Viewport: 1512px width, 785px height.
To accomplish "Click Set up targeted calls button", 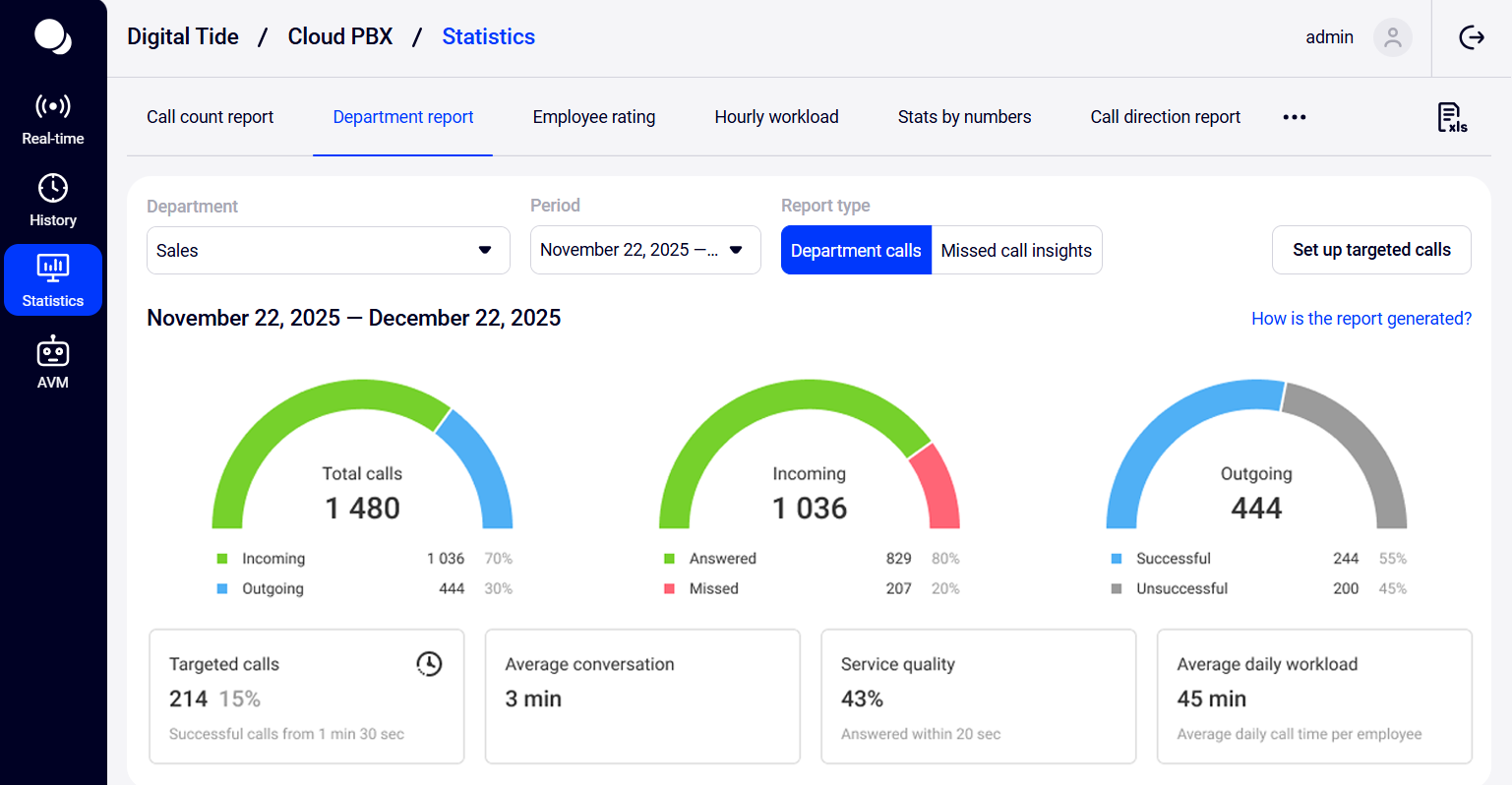I will pyautogui.click(x=1371, y=250).
